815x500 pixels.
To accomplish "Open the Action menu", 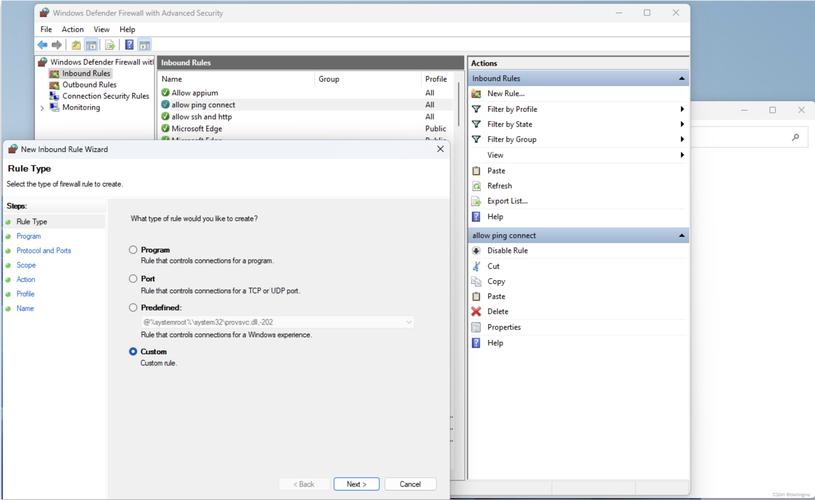I will coord(73,30).
